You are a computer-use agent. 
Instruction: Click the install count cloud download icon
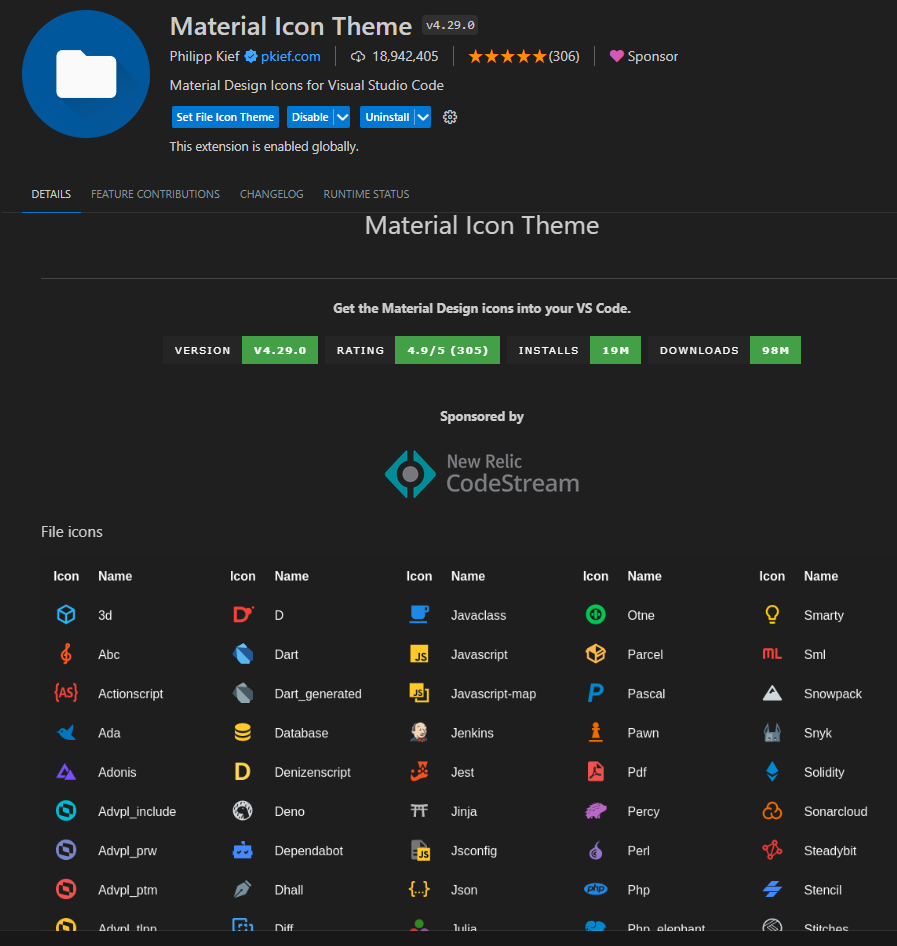(x=358, y=57)
